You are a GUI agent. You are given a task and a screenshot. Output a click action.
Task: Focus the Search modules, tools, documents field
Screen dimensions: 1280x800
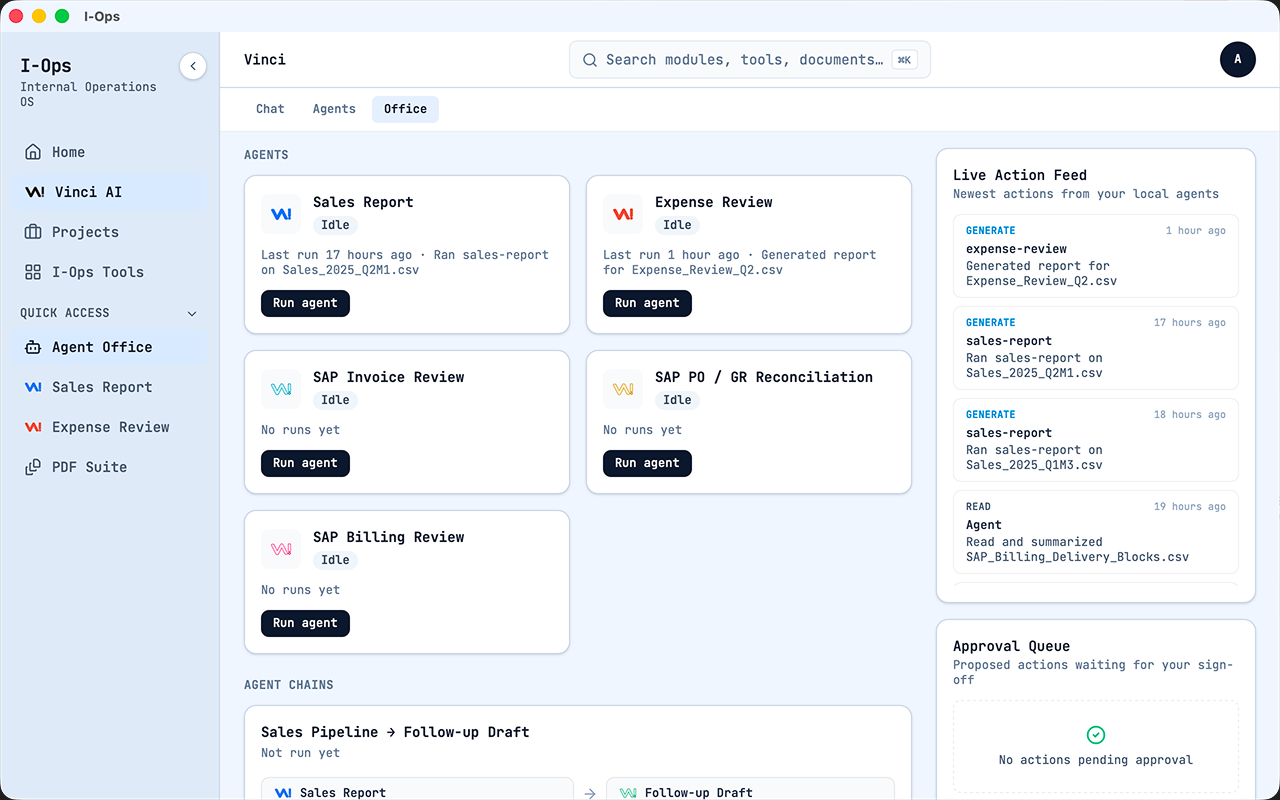(x=750, y=60)
